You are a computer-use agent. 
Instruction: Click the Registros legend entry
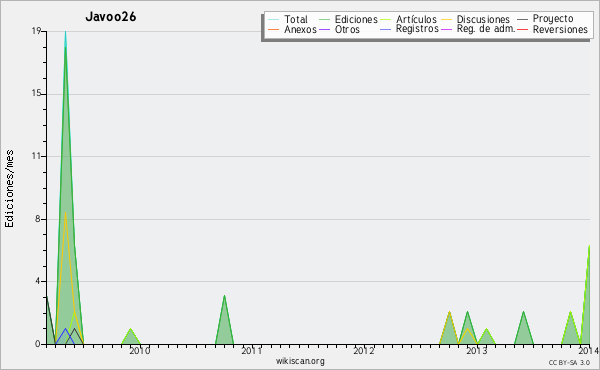409,29
